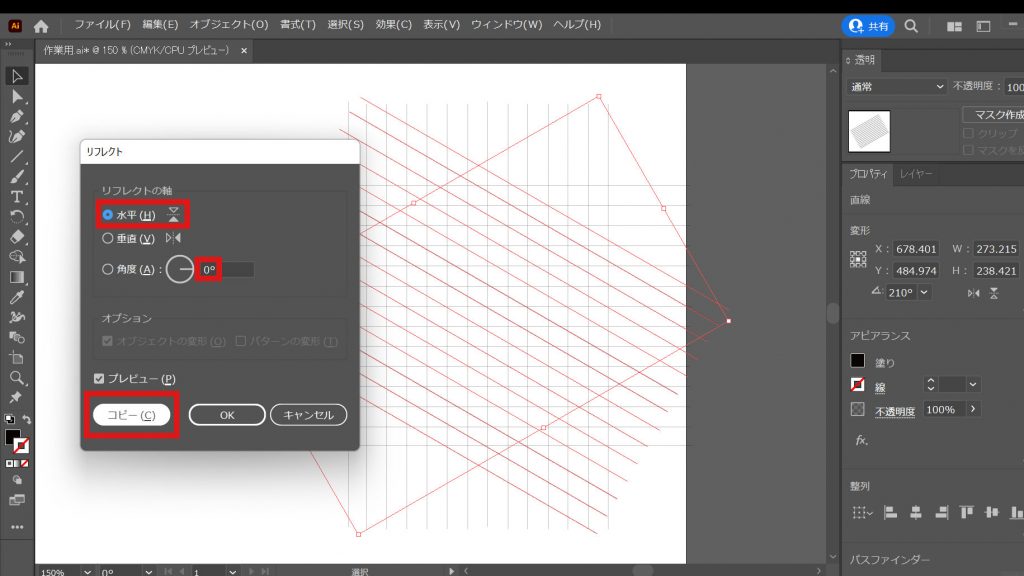1024x576 pixels.
Task: Open the 150% zoom level dropdown
Action: click(x=87, y=572)
